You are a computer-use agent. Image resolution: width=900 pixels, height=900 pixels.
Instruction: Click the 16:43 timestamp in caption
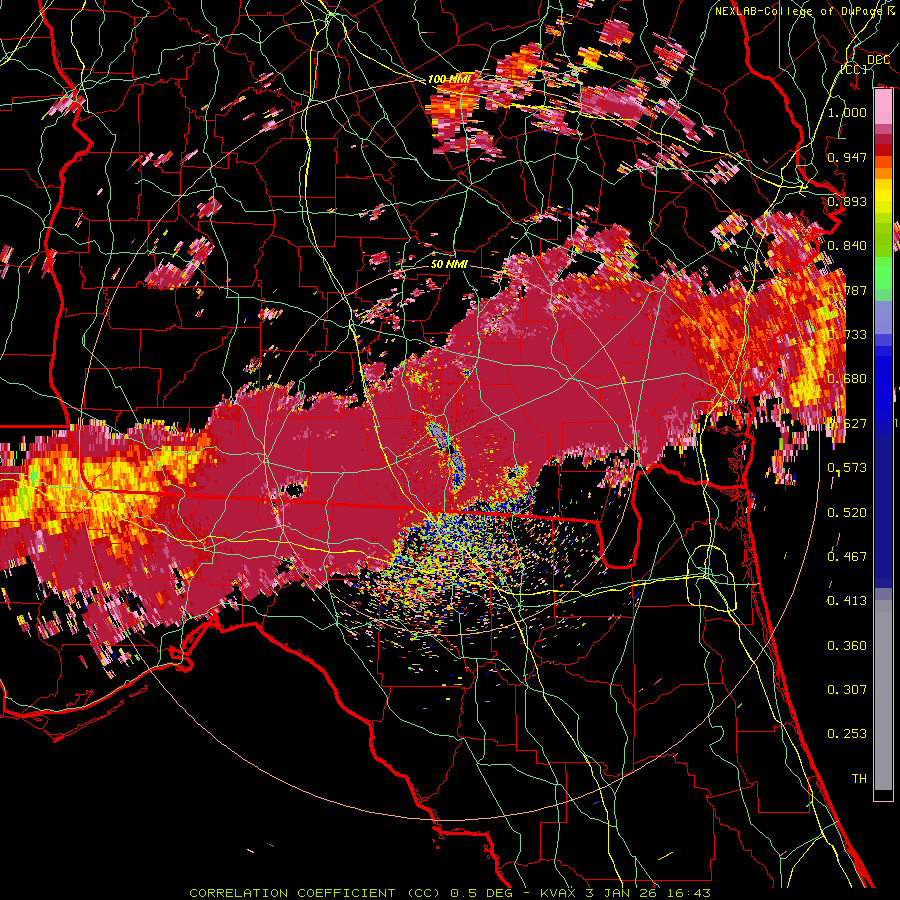[x=691, y=893]
